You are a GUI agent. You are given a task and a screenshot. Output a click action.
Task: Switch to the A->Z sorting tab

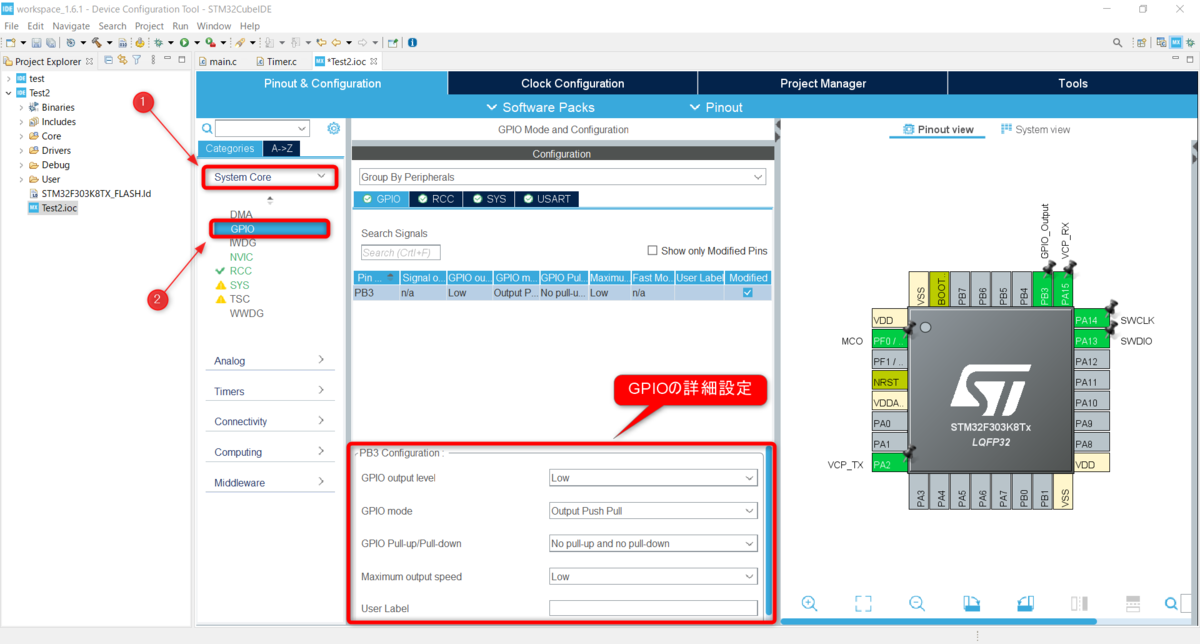(x=282, y=148)
